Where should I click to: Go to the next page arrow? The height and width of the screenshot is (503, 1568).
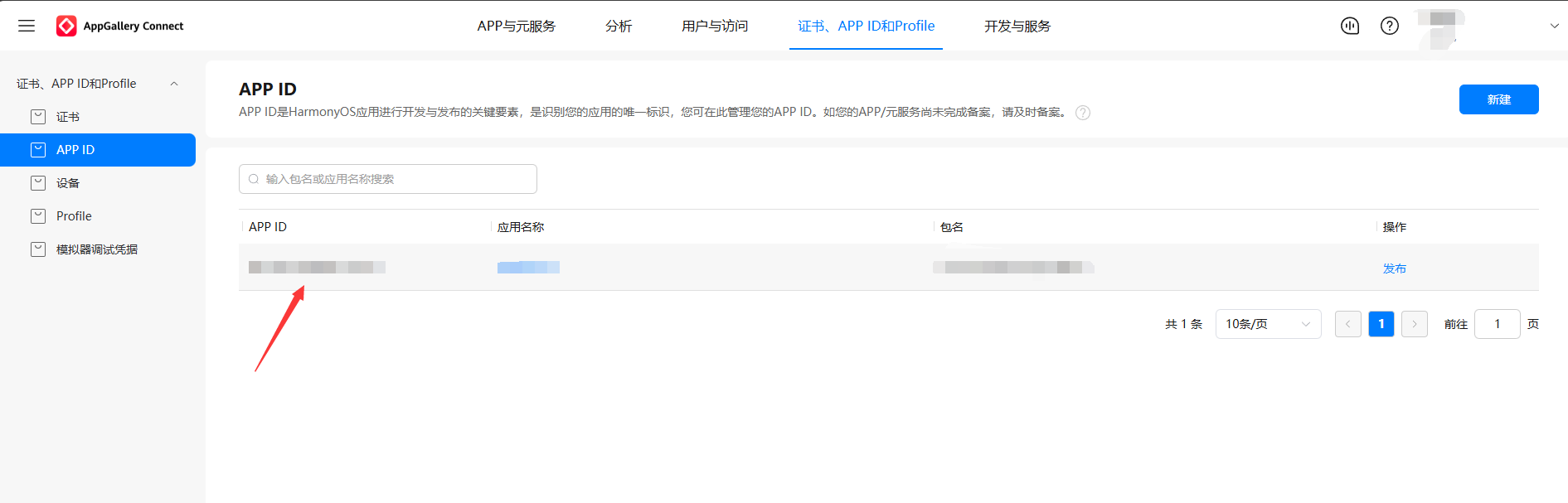[1415, 324]
